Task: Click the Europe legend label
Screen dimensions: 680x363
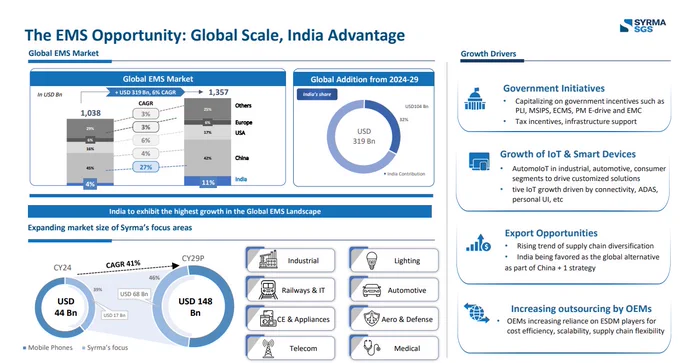Action: click(x=244, y=122)
